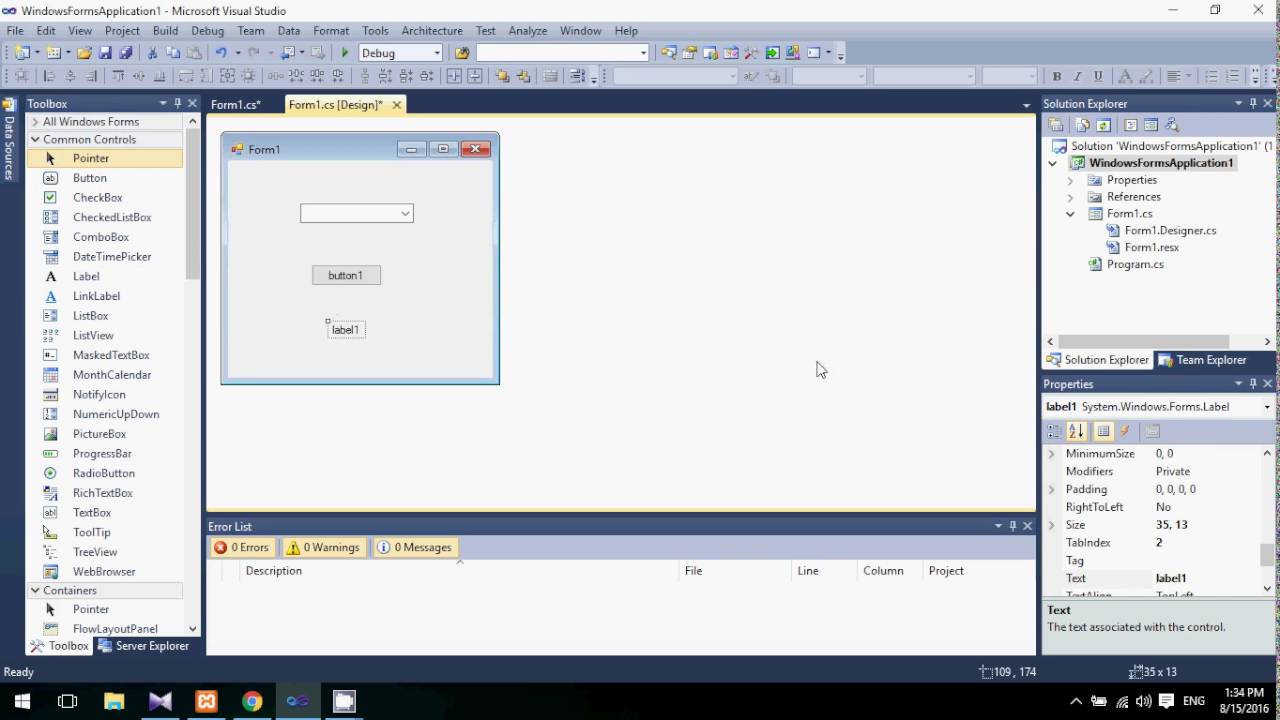
Task: Collapse the Common Controls toolbox group
Action: click(x=35, y=140)
